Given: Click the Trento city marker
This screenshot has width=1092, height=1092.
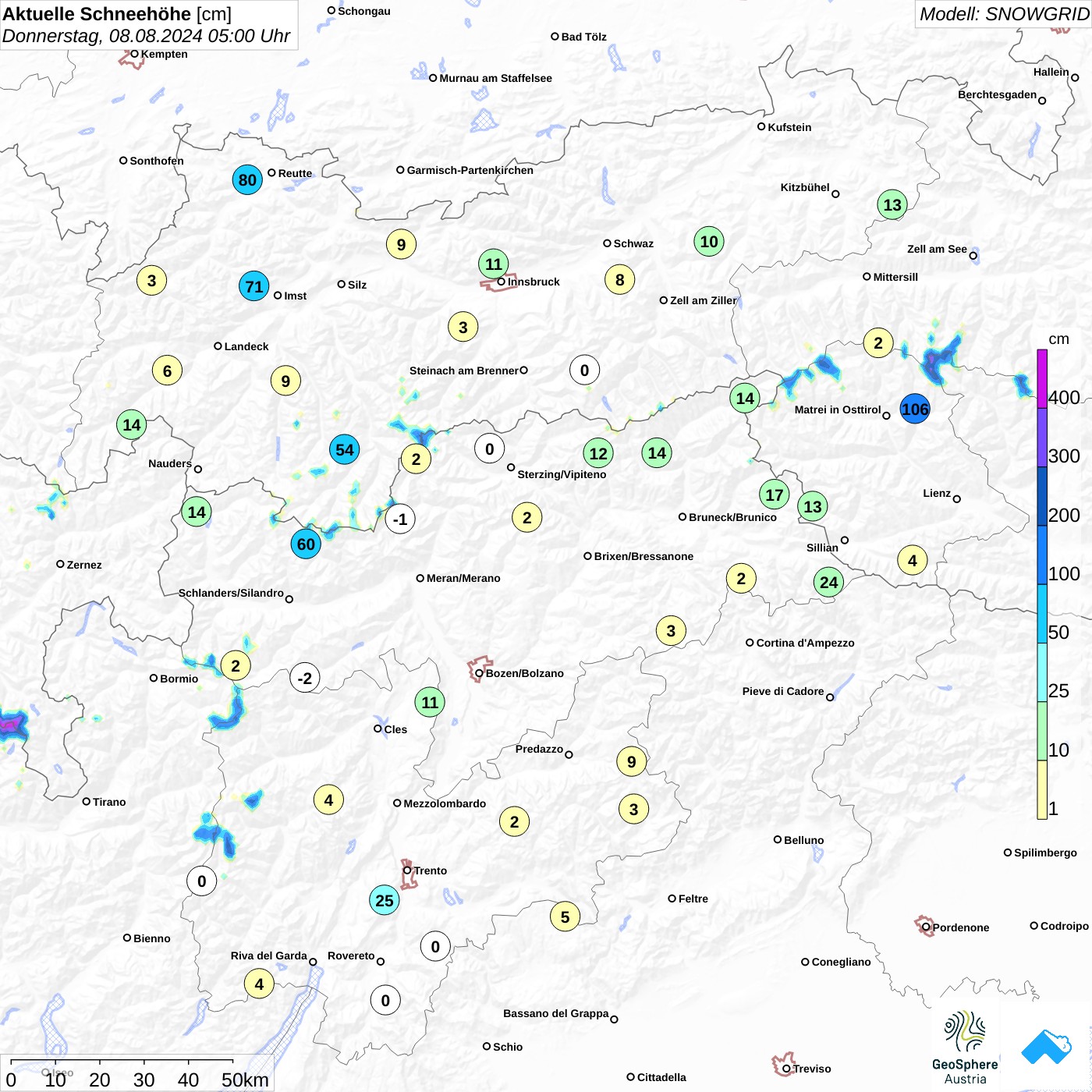Looking at the screenshot, I should pyautogui.click(x=407, y=870).
